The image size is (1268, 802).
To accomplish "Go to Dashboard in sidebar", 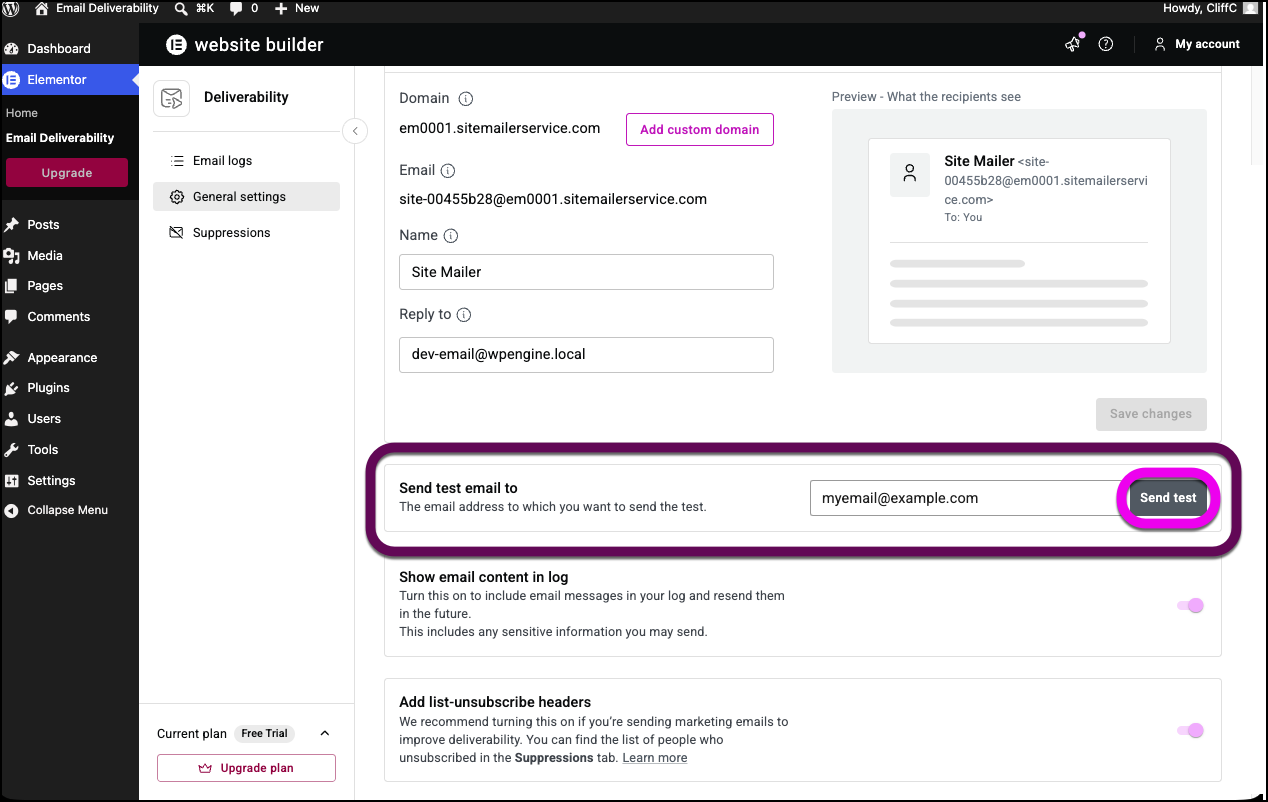I will (x=59, y=48).
